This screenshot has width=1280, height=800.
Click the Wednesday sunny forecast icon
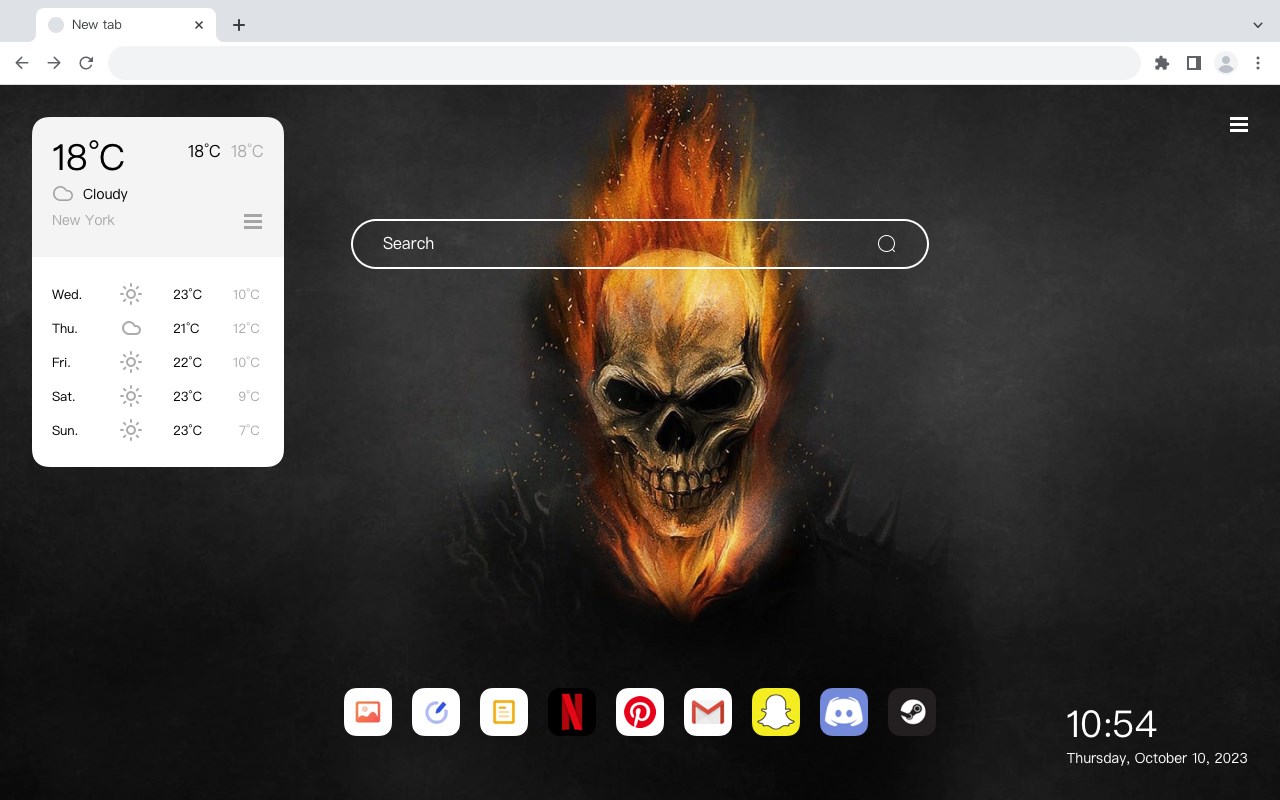(x=131, y=294)
